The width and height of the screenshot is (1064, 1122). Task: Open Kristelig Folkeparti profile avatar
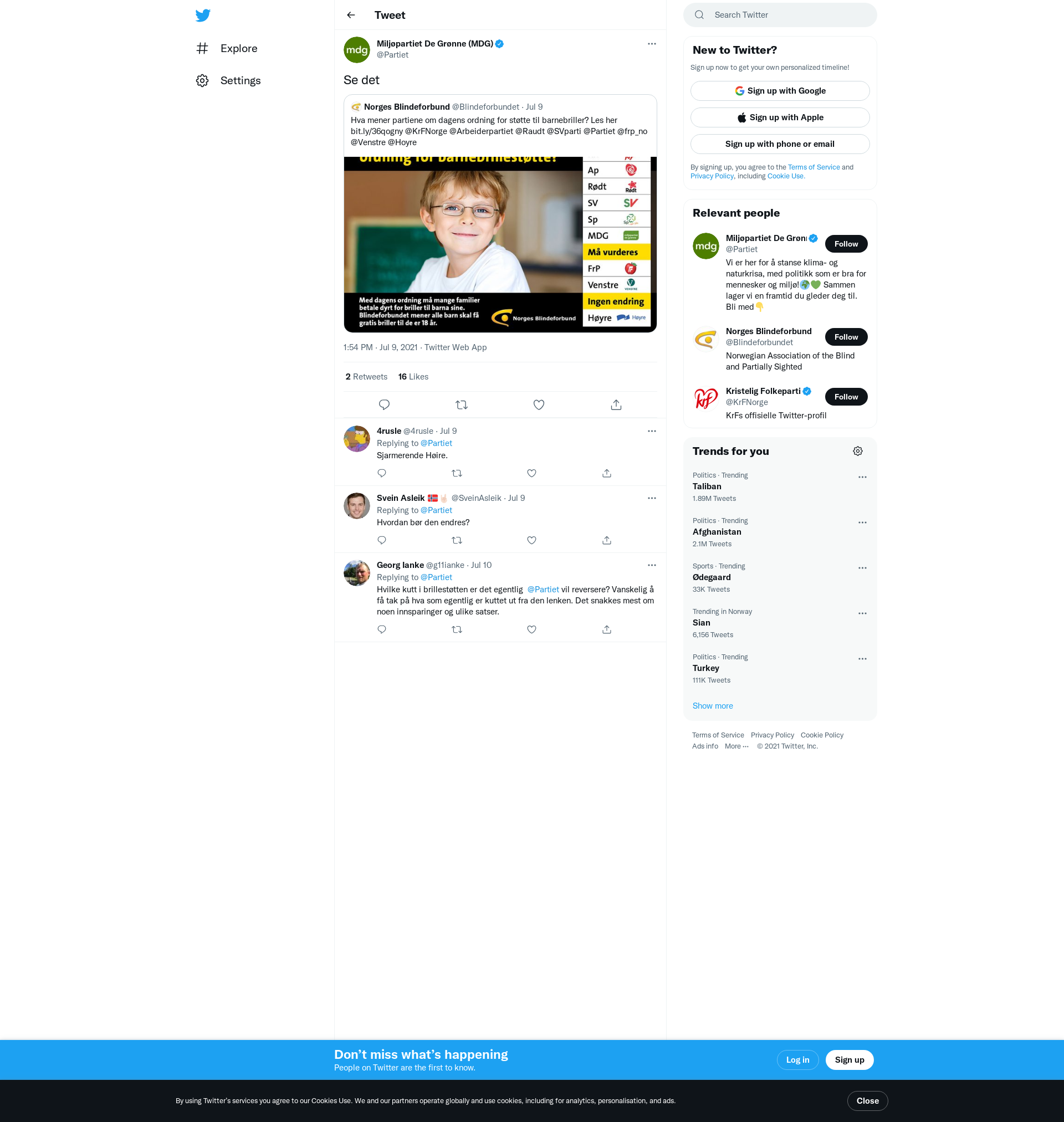pos(705,399)
